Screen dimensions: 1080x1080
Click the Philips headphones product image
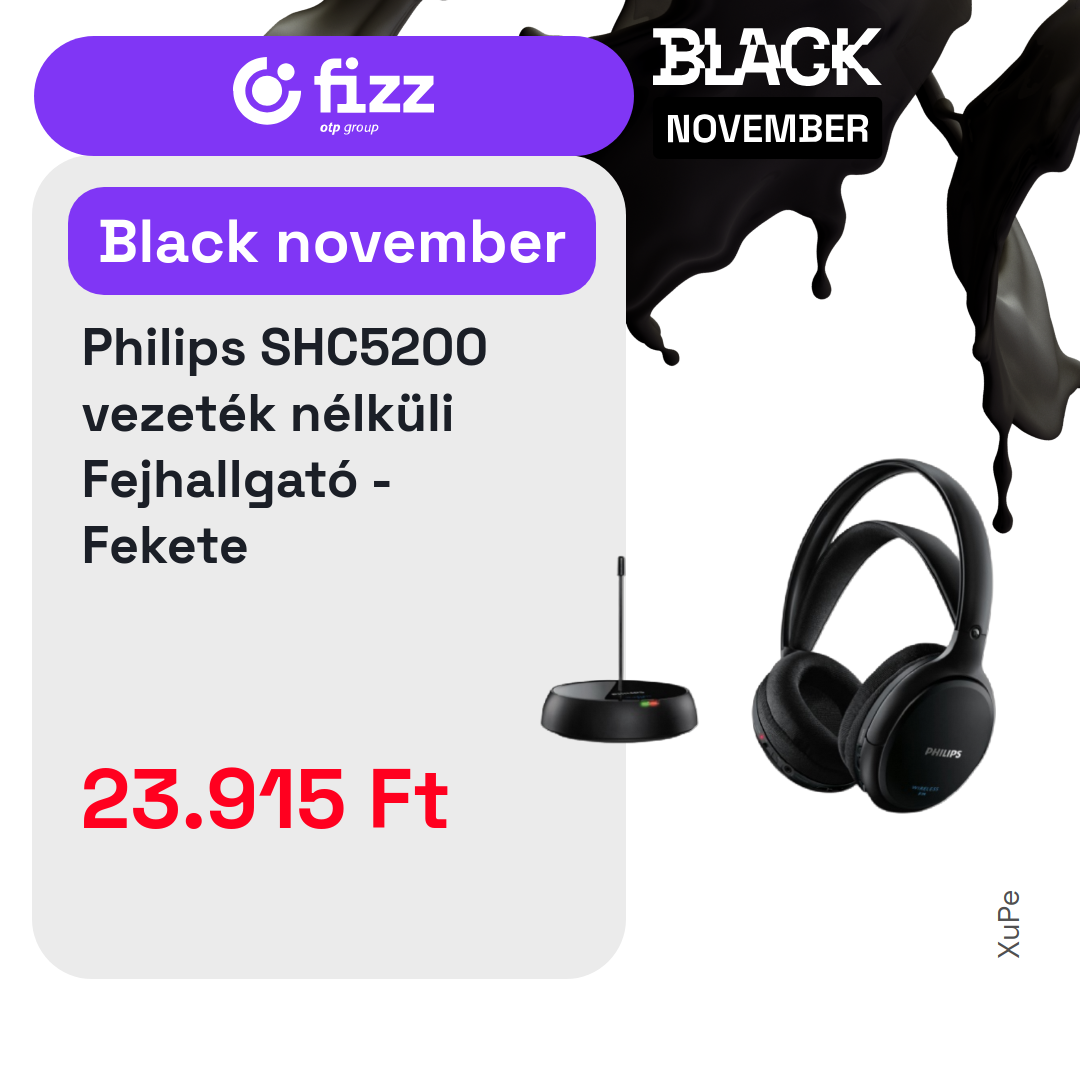(x=873, y=636)
